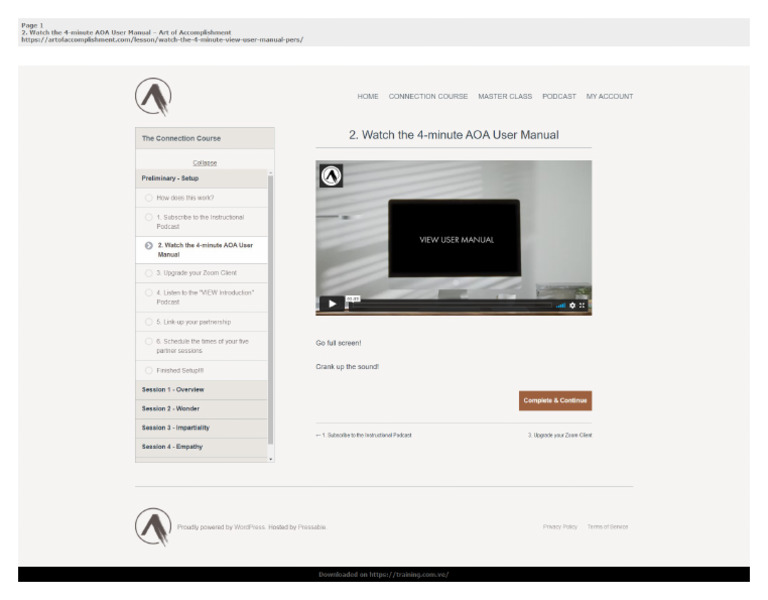Image resolution: width=768 pixels, height=600 pixels.
Task: Mark 'Upgrade your Zoom Client' circle
Action: tap(148, 273)
